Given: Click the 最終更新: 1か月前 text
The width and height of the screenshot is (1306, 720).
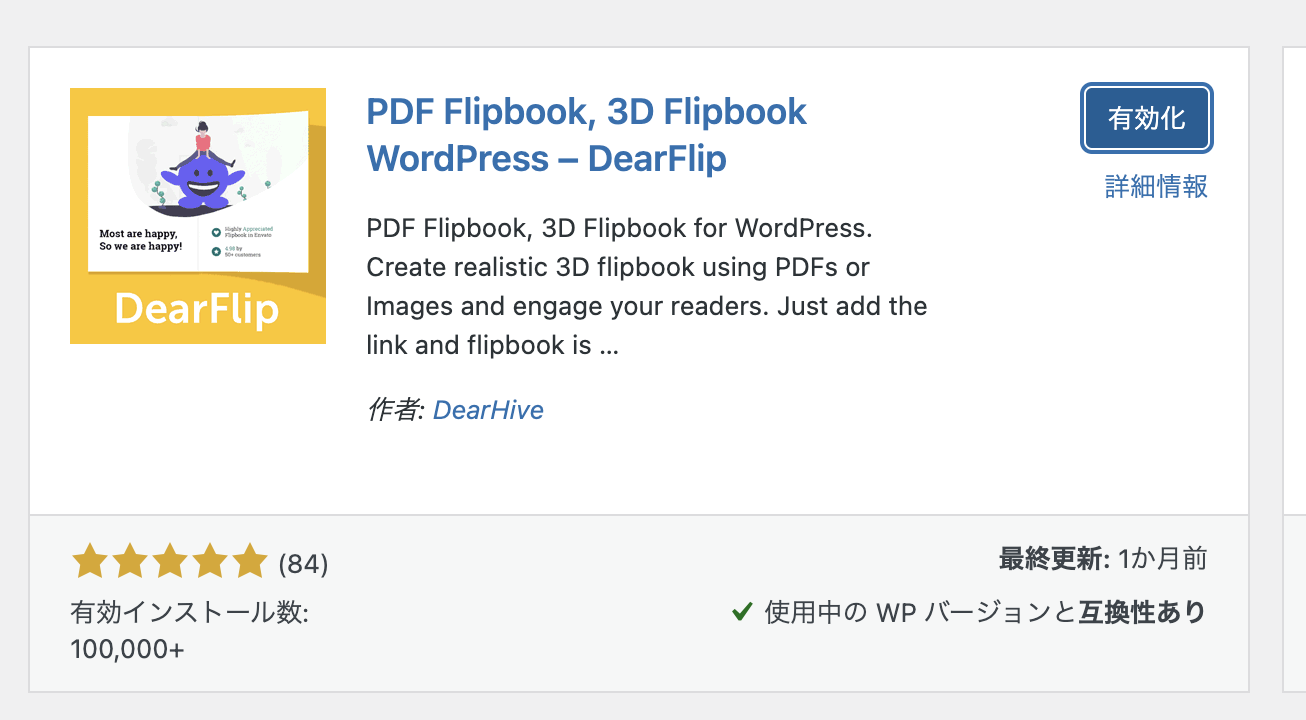Looking at the screenshot, I should click(1103, 559).
